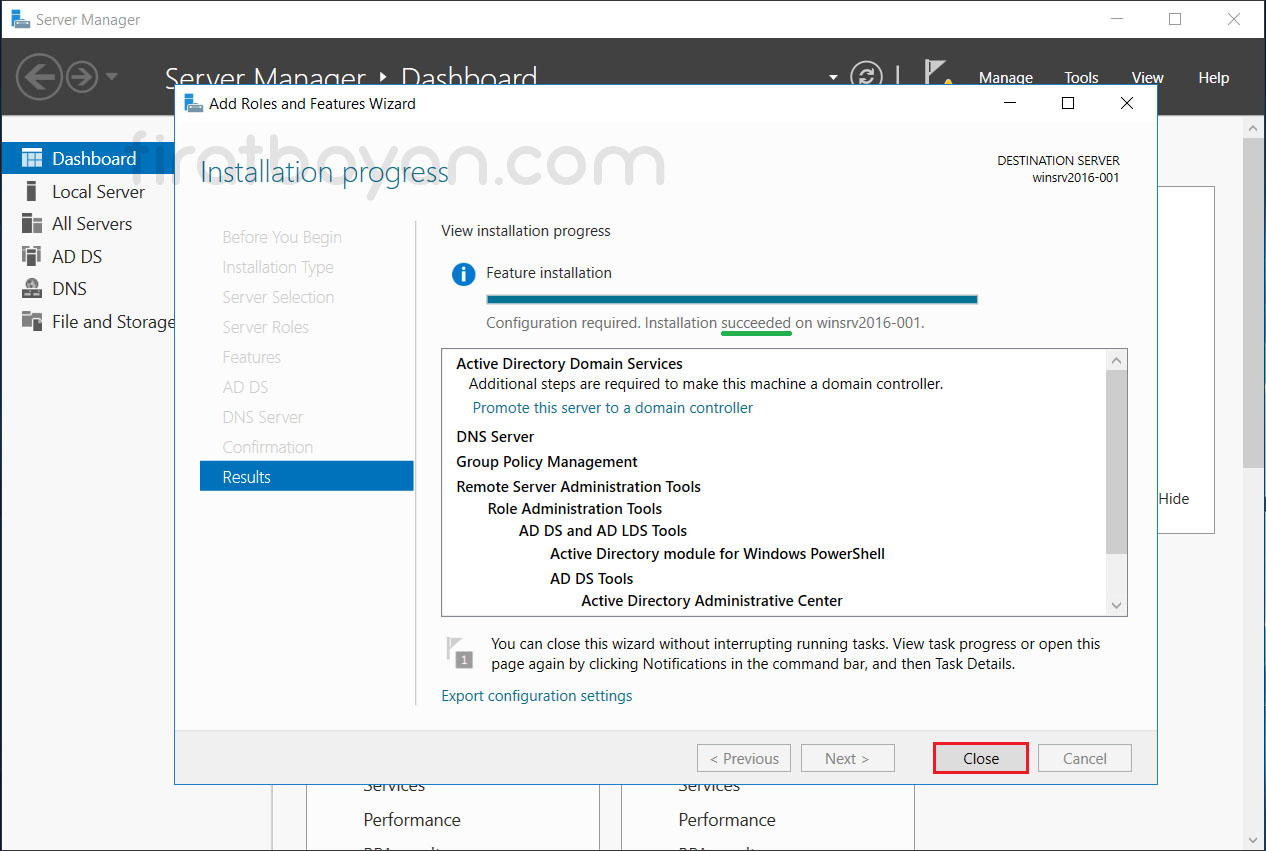This screenshot has height=851, width=1266.
Task: Click the notification flag icon in wizard
Action: [459, 652]
